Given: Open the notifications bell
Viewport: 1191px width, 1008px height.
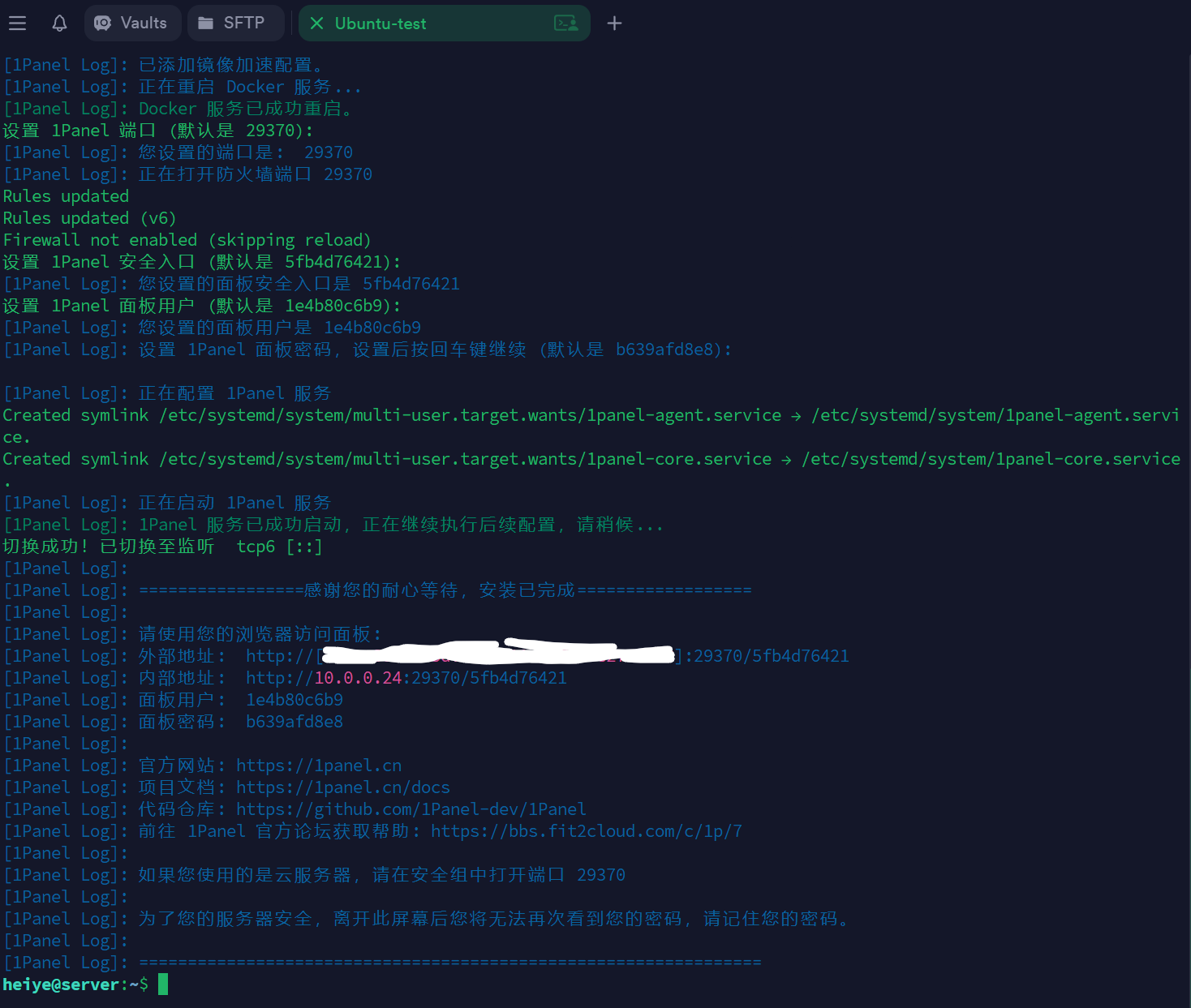Looking at the screenshot, I should [x=59, y=24].
